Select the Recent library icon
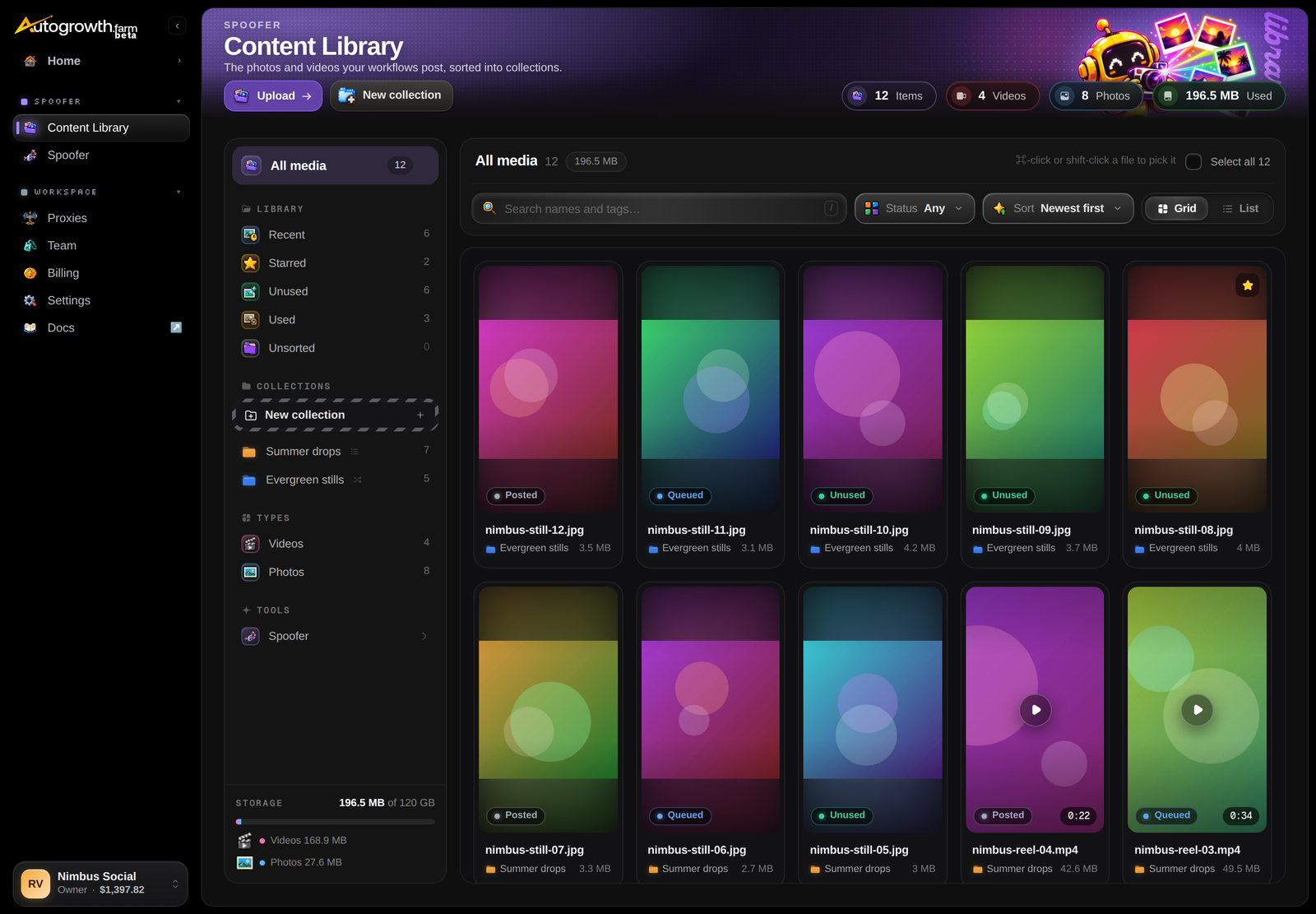Viewport: 1316px width, 914px height. (250, 234)
